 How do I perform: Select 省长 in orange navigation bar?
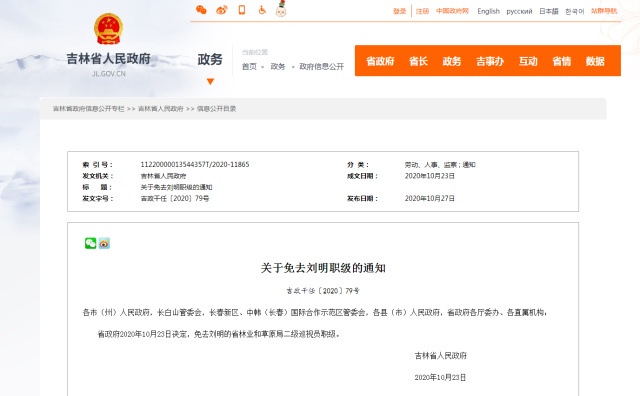point(418,61)
